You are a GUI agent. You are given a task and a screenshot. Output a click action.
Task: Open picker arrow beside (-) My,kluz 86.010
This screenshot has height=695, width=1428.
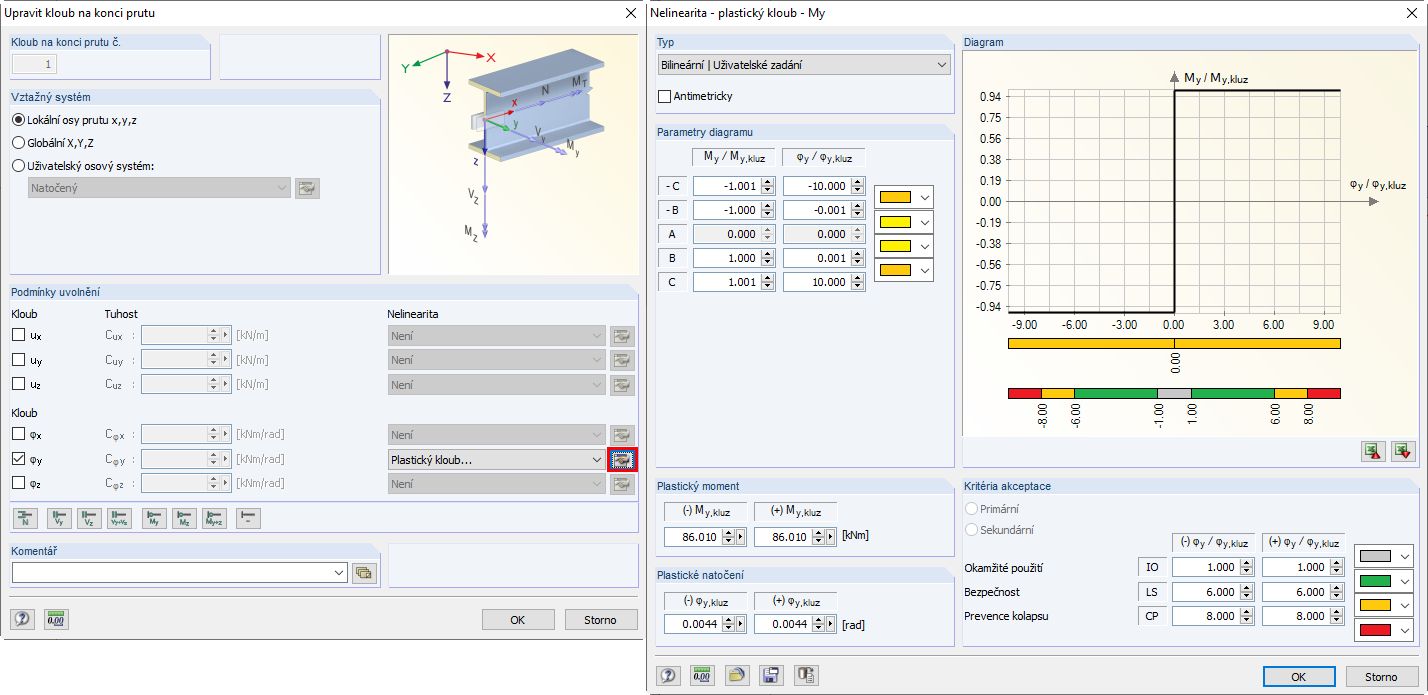tap(741, 537)
